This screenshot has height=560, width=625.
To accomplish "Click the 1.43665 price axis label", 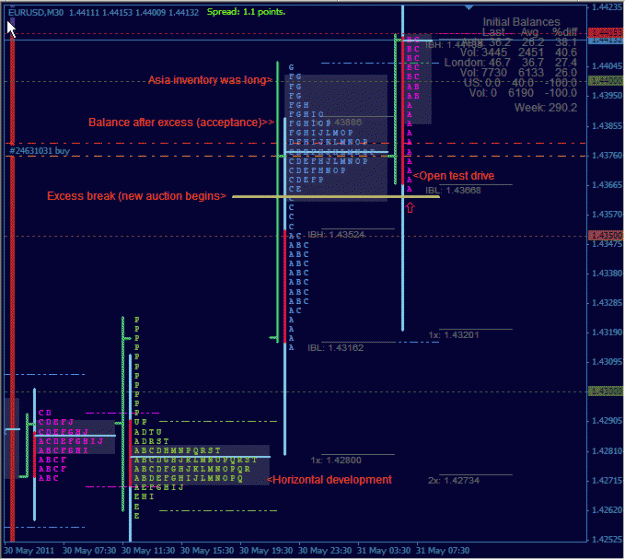I will (607, 185).
